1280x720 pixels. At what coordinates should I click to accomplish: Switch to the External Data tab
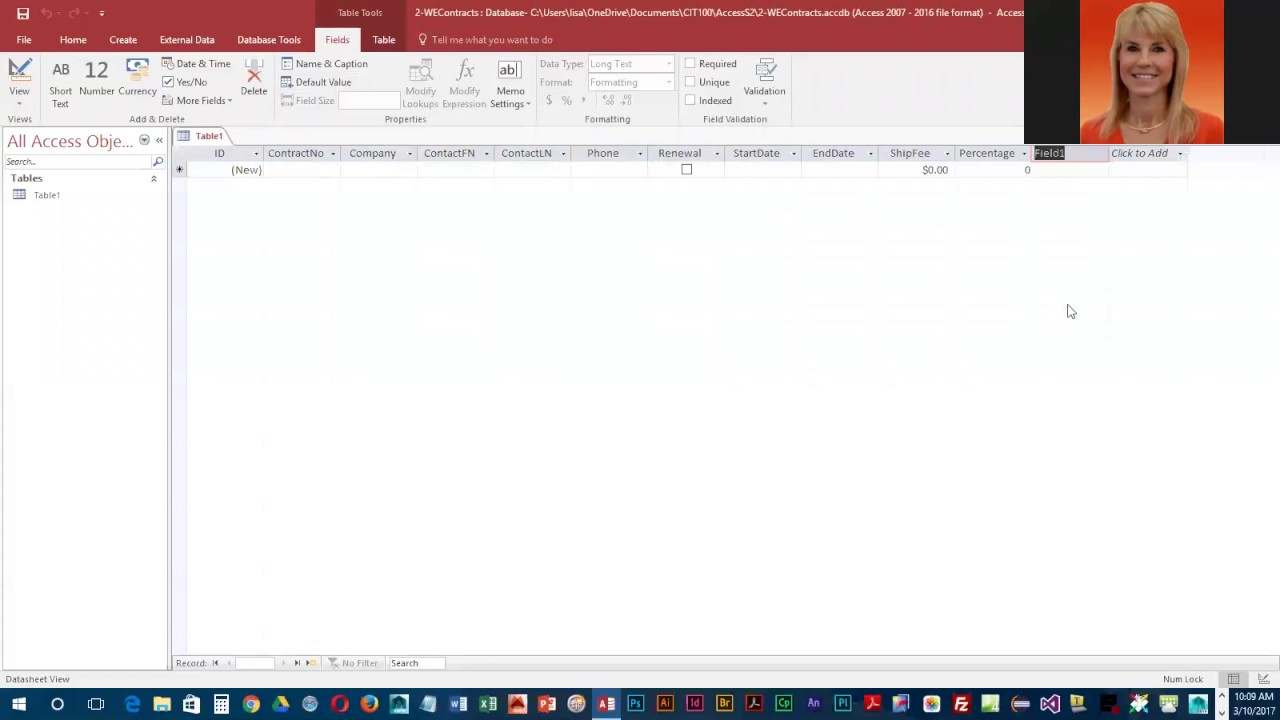[187, 40]
